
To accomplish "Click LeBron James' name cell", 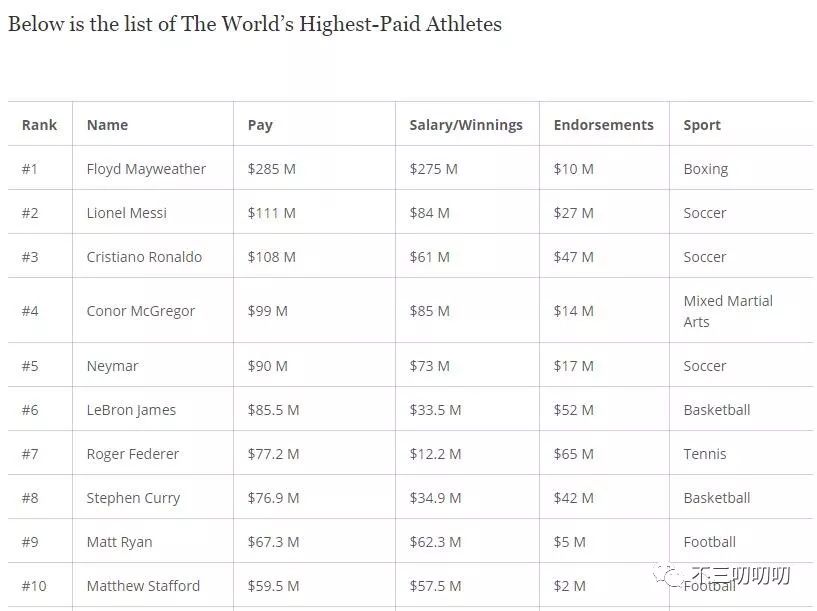I will [131, 410].
